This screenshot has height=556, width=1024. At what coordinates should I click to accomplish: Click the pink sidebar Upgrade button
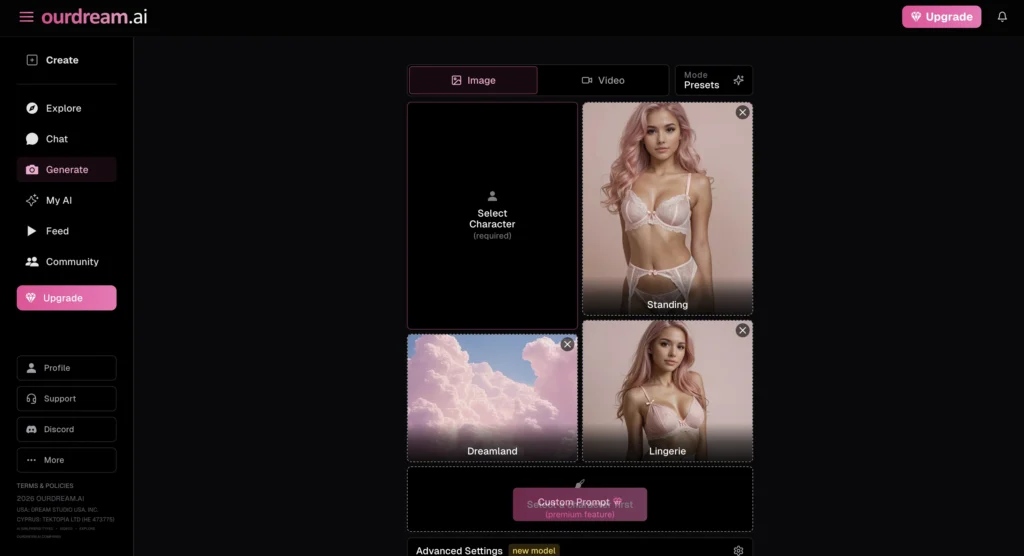click(x=66, y=298)
